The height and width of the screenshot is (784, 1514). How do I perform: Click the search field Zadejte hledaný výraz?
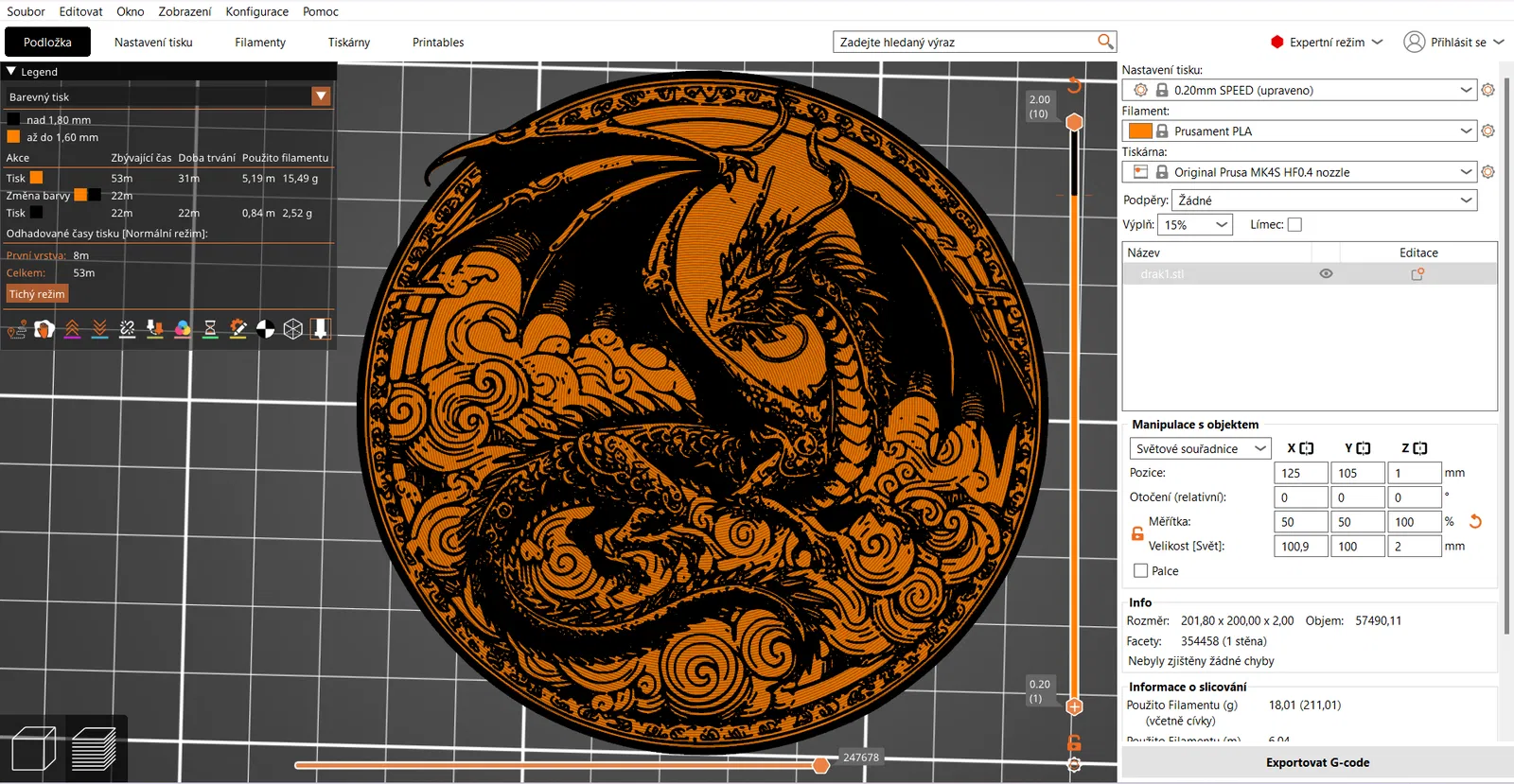pyautogui.click(x=965, y=42)
